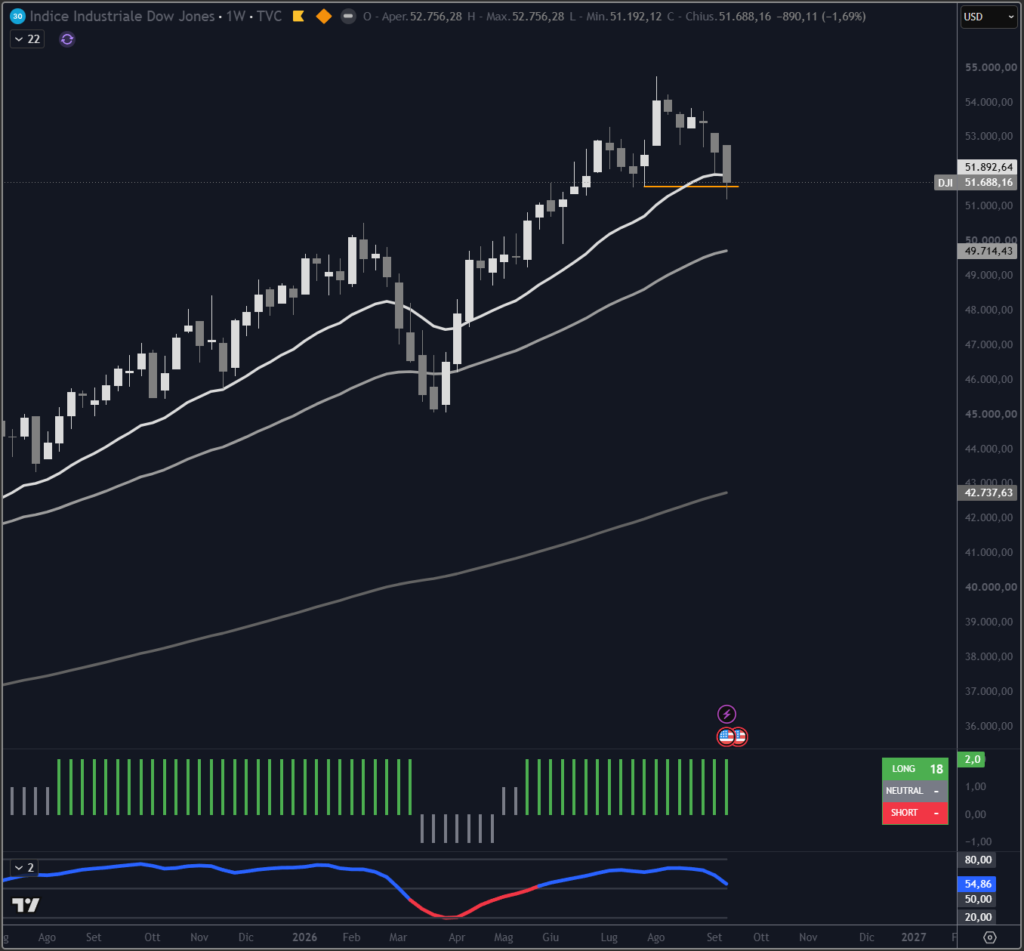This screenshot has width=1024, height=951.
Task: Click the Dow Jones symbol logo icon
Action: click(18, 16)
